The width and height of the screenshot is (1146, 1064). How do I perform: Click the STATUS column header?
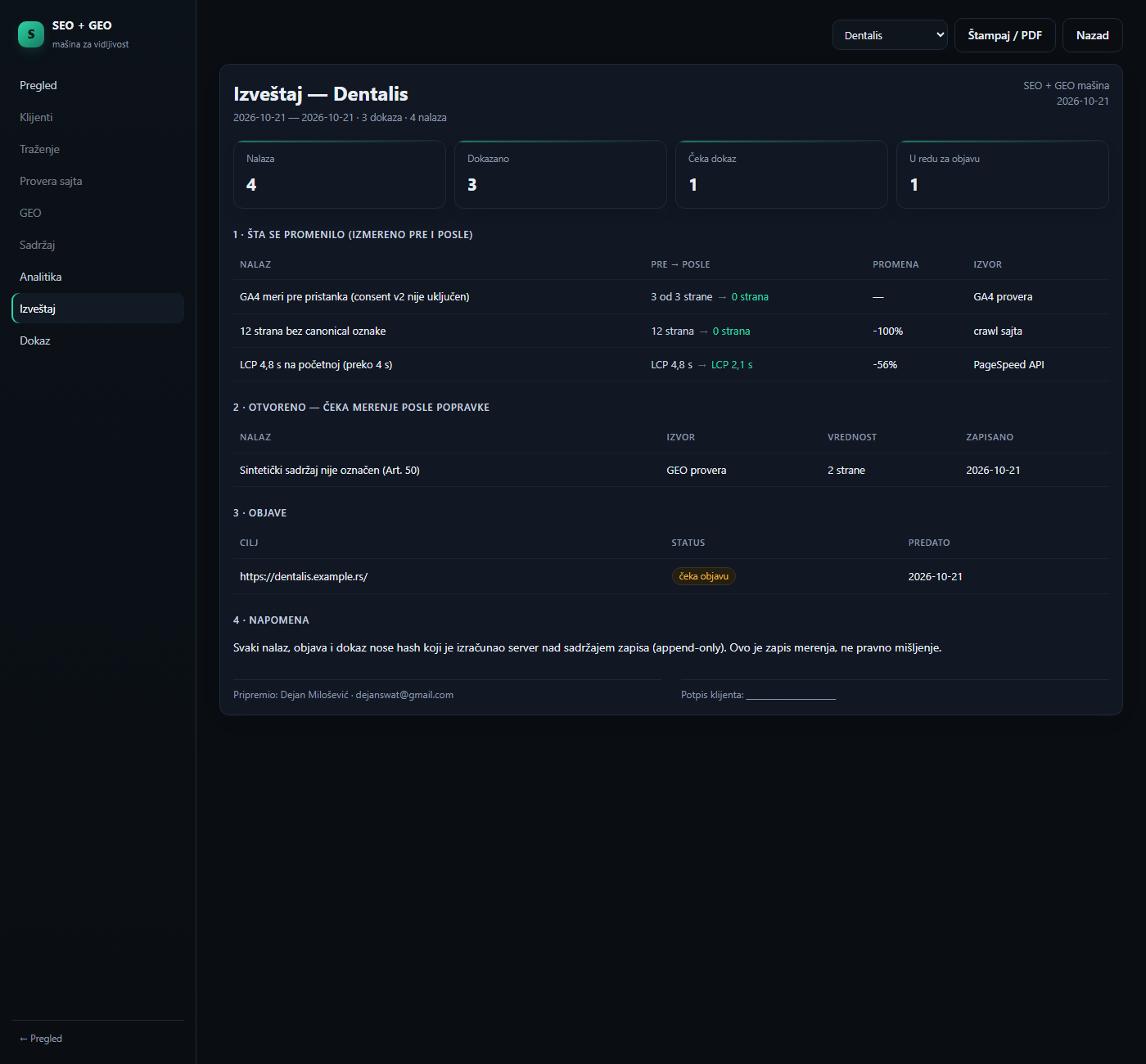tap(688, 543)
